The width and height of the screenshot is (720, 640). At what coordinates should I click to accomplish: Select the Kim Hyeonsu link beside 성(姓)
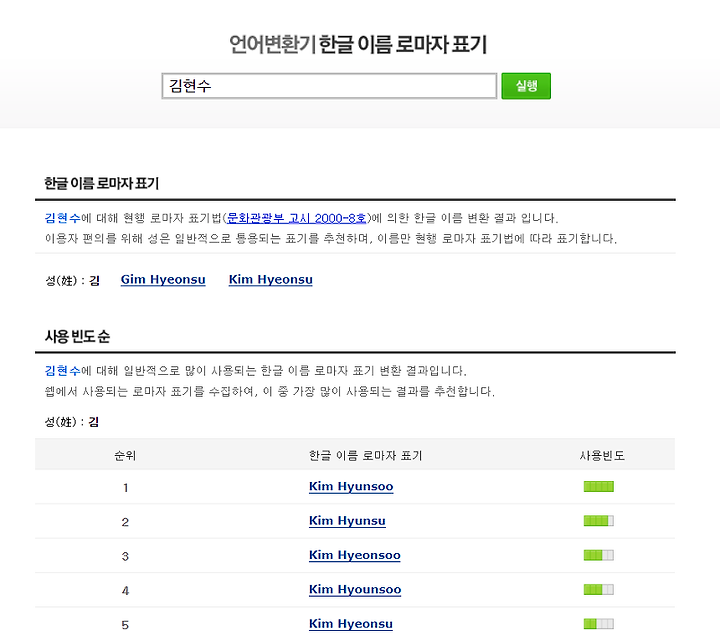click(270, 280)
